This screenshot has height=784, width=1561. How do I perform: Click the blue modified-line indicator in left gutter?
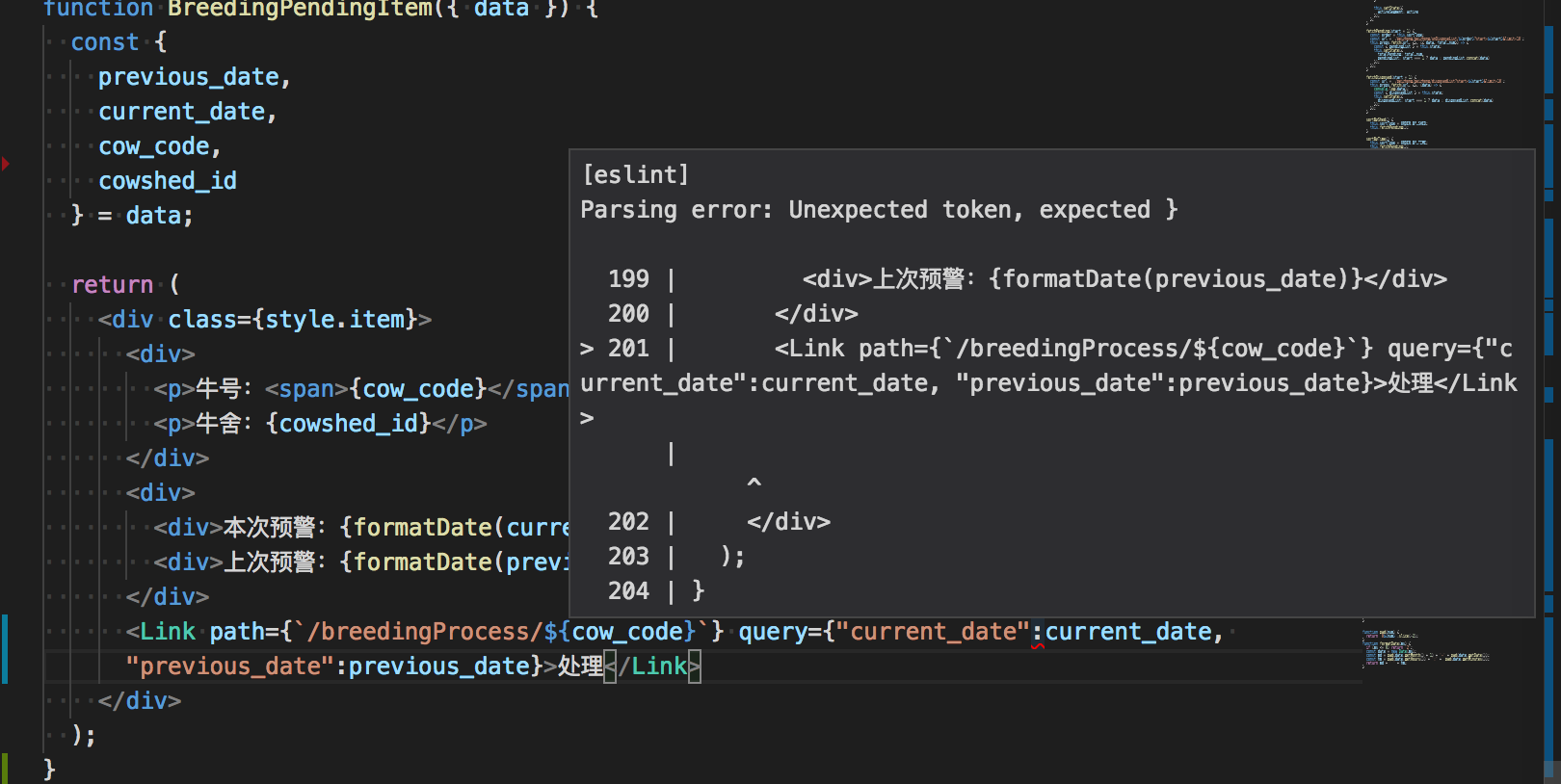[x=5, y=649]
